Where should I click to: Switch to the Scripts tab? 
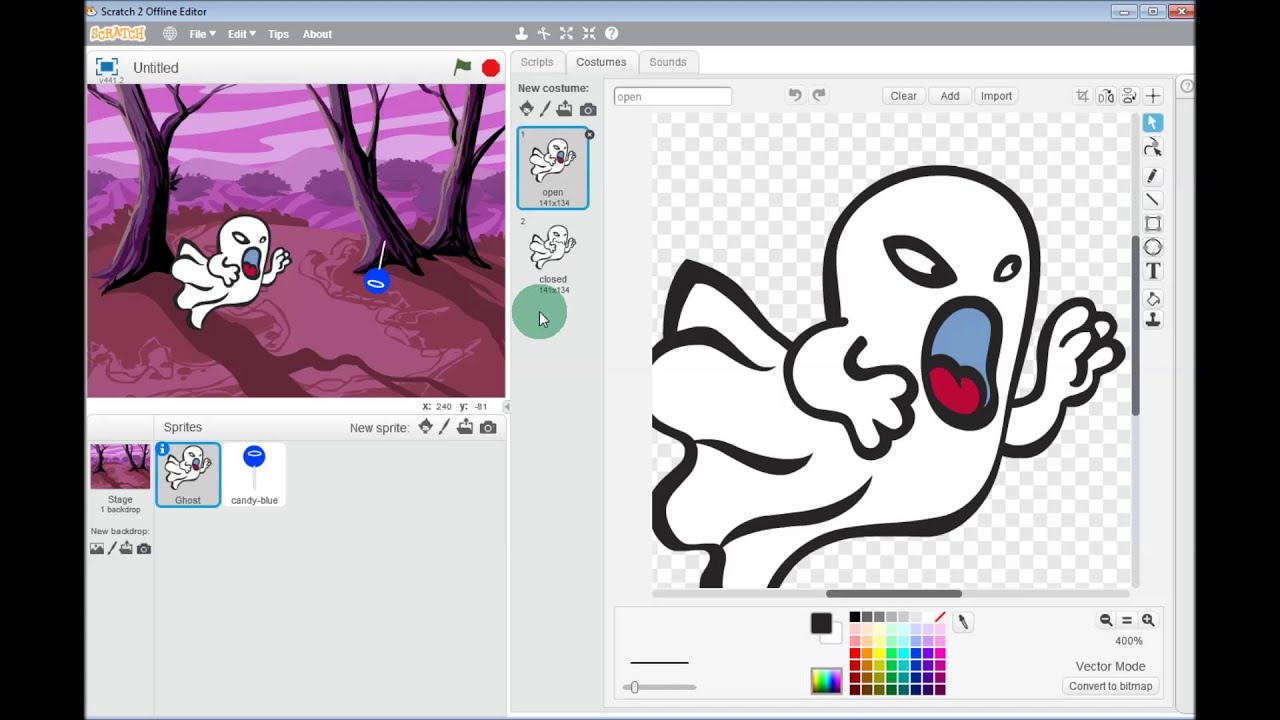pos(537,62)
